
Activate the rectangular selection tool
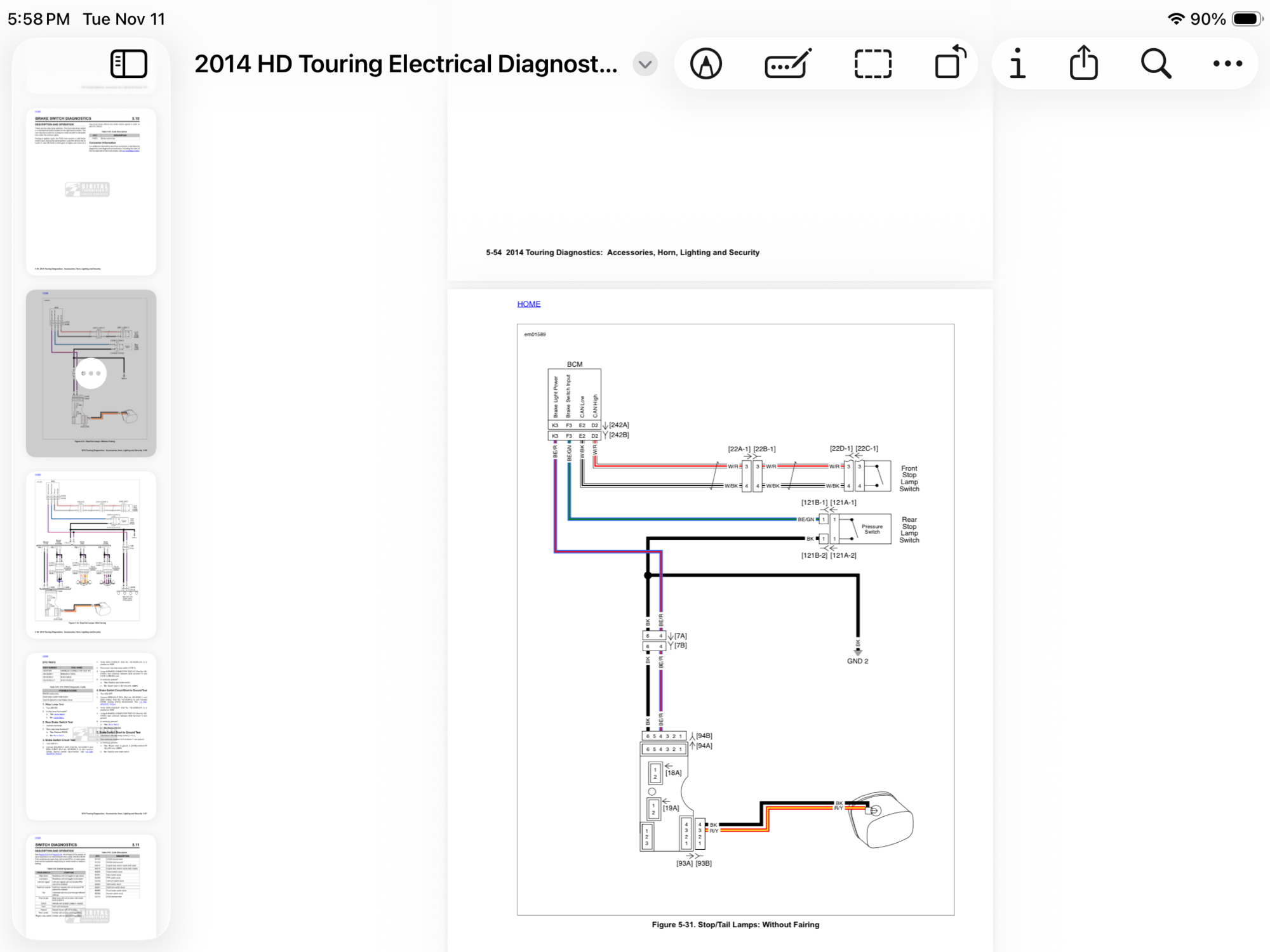click(x=872, y=64)
